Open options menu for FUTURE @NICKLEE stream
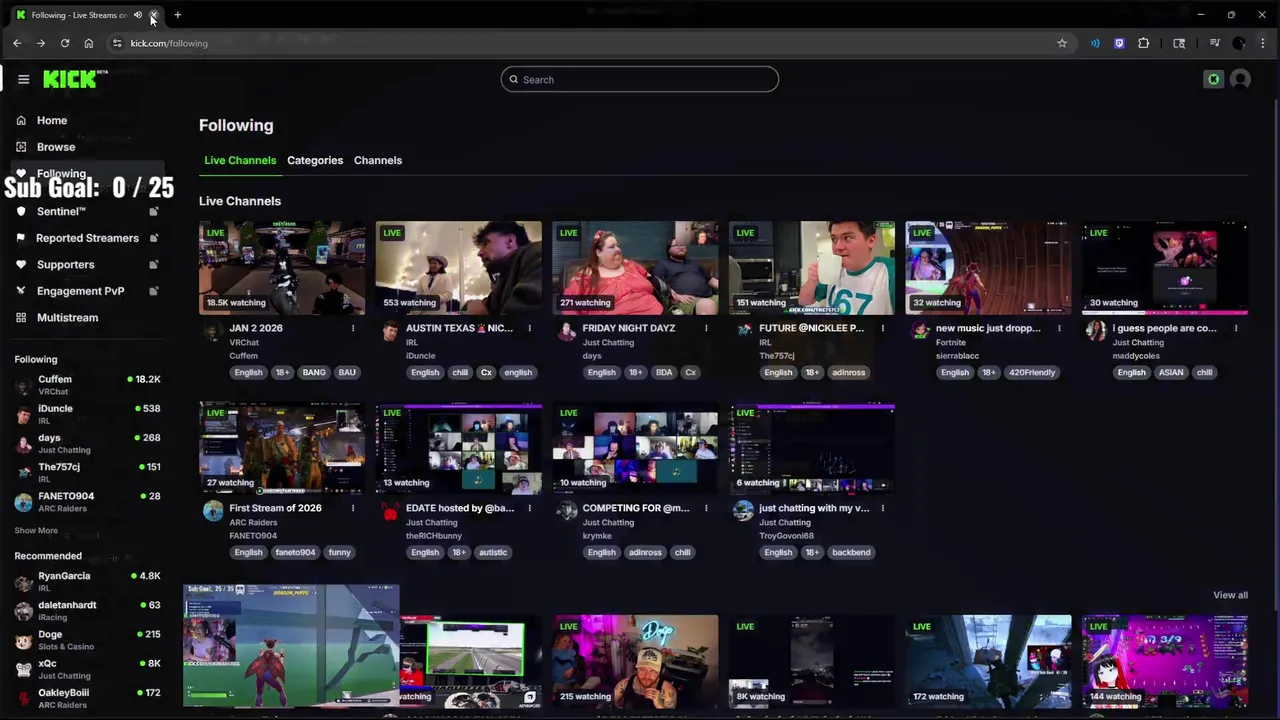 tap(883, 328)
